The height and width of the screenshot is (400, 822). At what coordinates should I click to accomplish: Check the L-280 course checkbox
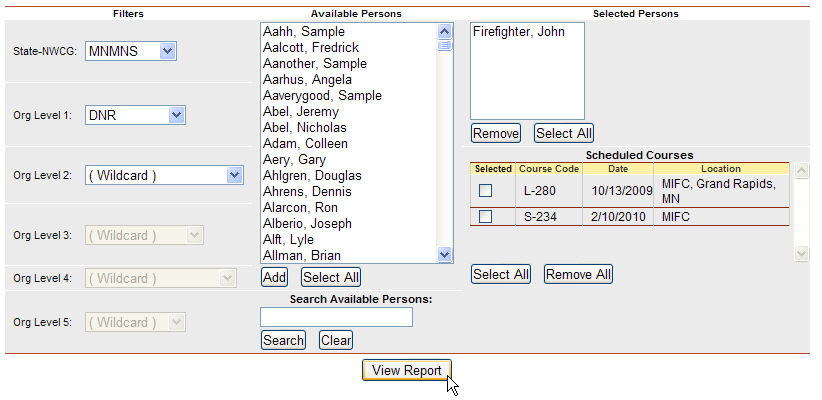[x=485, y=191]
